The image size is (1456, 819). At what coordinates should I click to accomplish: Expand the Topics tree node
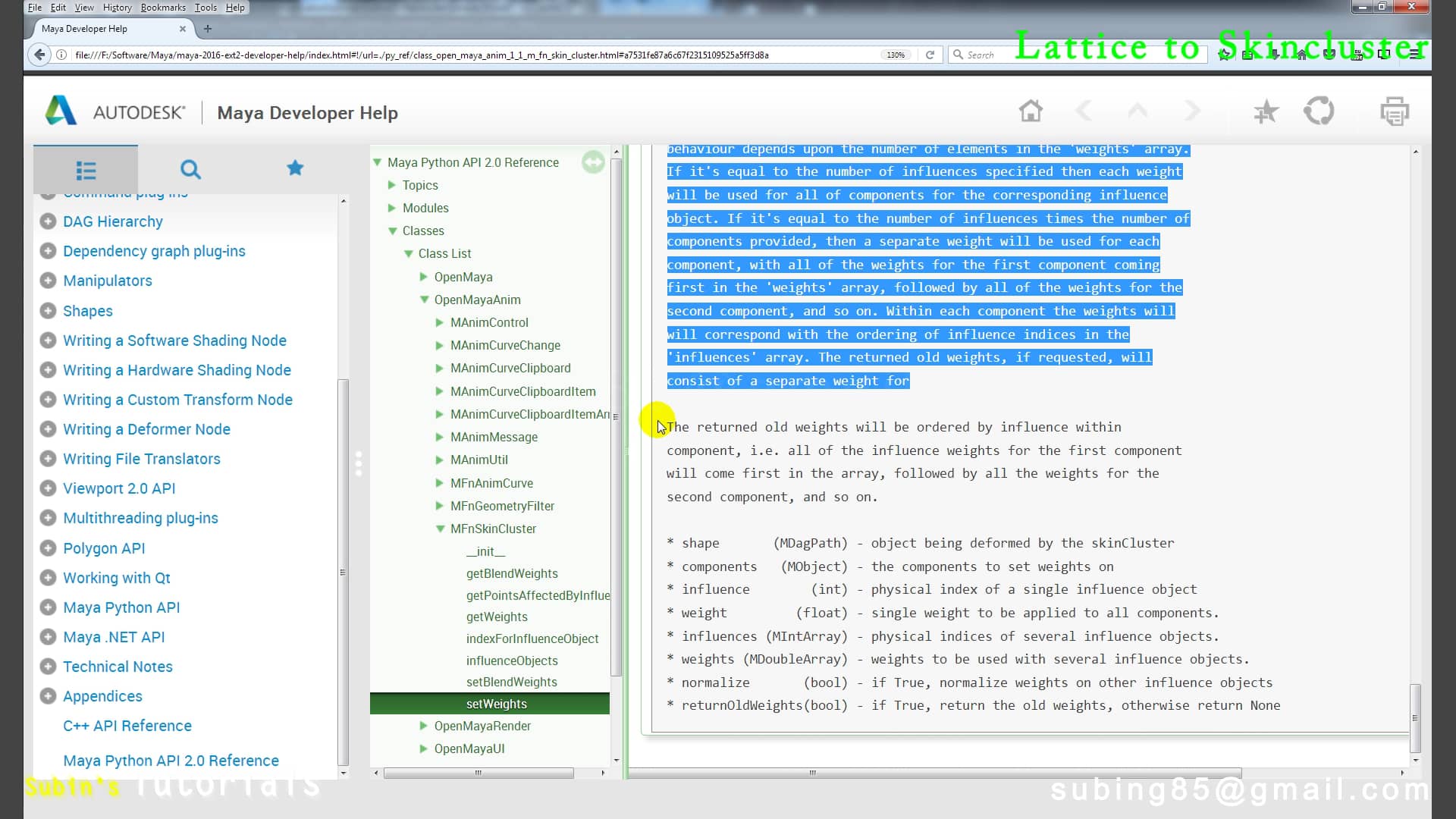pos(392,185)
